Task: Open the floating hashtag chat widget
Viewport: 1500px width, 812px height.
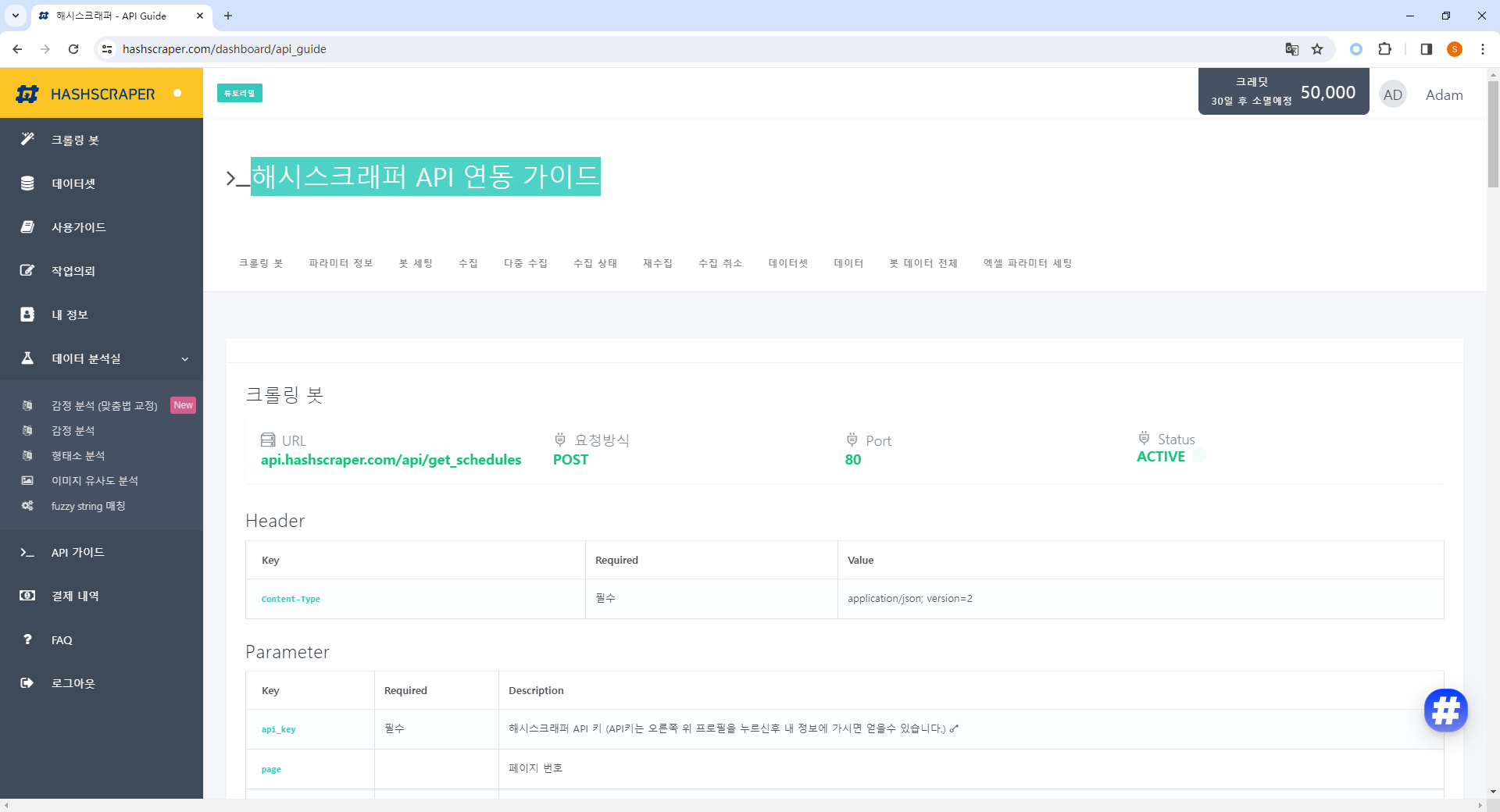Action: tap(1445, 710)
